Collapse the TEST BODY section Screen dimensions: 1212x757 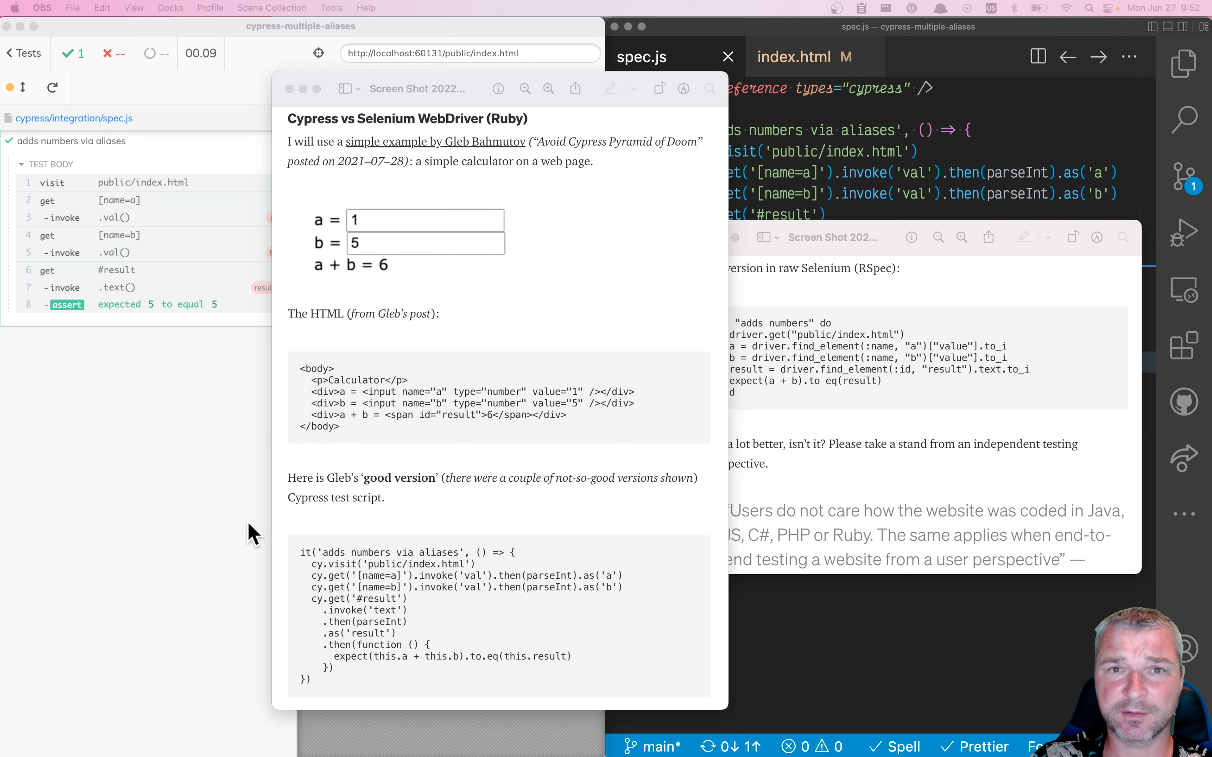click(x=46, y=164)
